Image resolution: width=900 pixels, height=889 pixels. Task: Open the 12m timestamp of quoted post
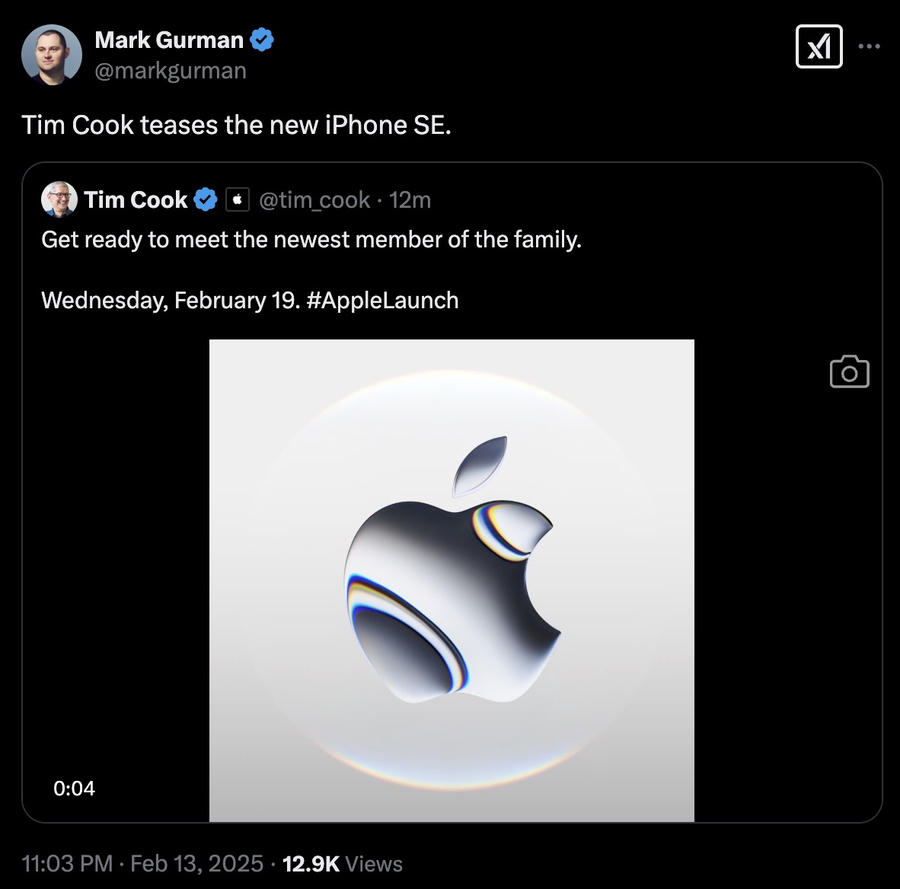[x=410, y=200]
